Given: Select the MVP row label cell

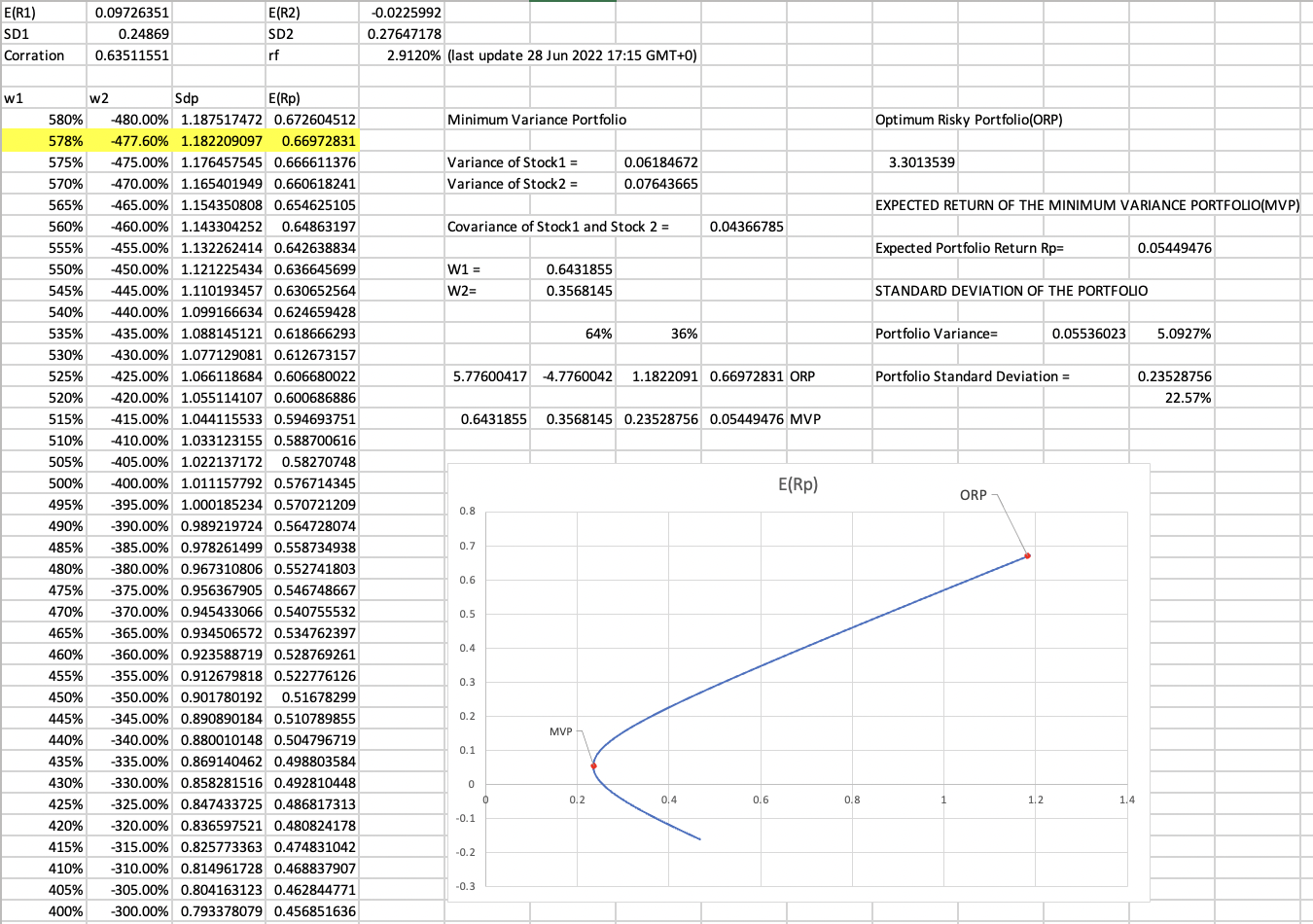Looking at the screenshot, I should point(830,419).
